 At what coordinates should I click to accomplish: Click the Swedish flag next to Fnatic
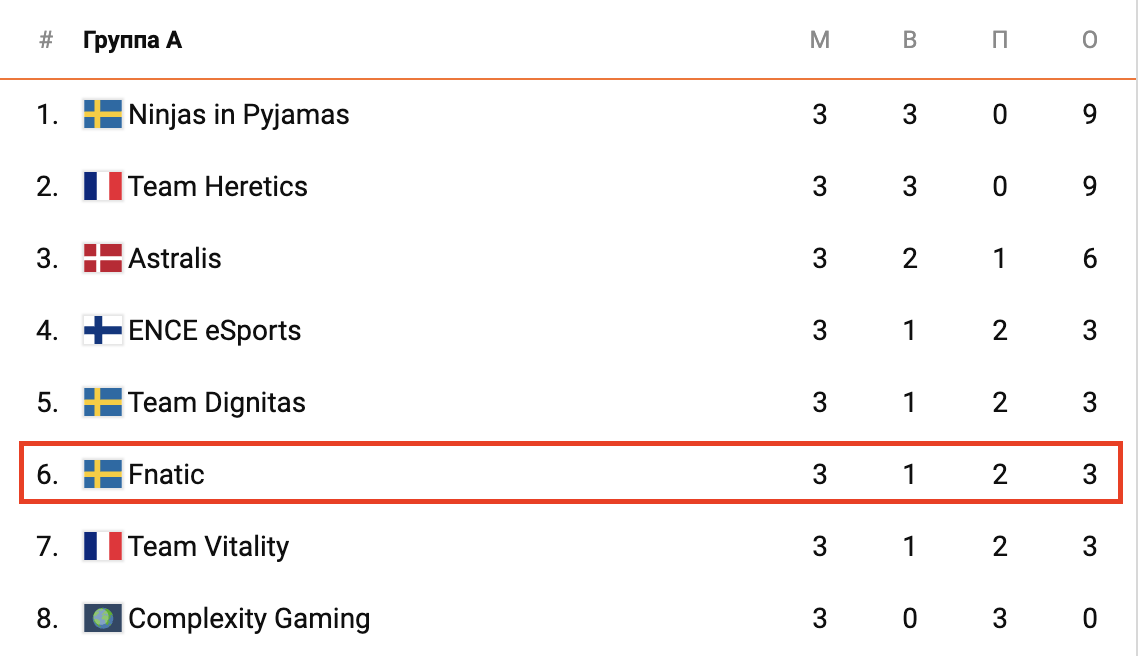[x=102, y=474]
